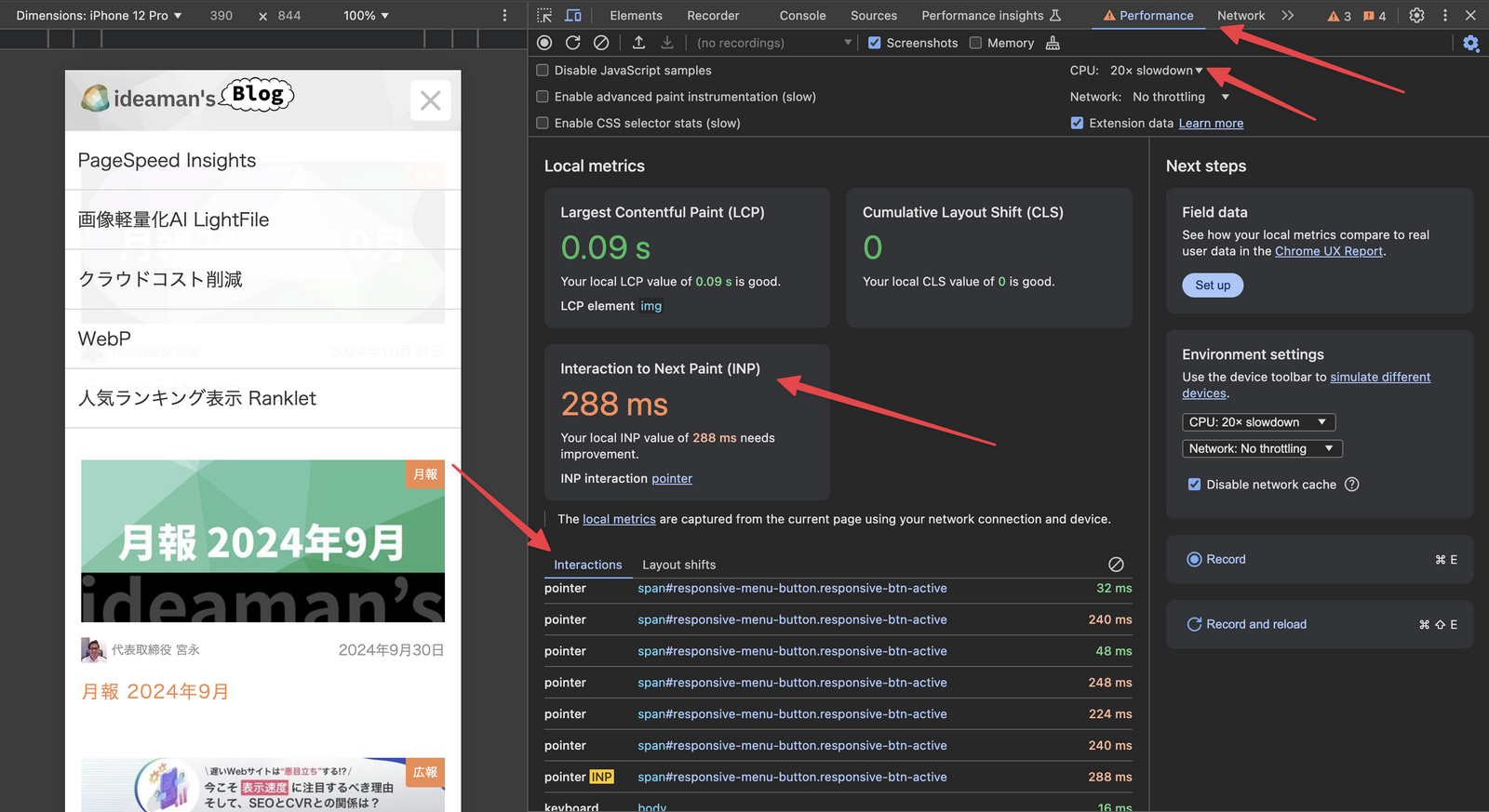
Task: Start recording with the record circle icon
Action: point(544,43)
